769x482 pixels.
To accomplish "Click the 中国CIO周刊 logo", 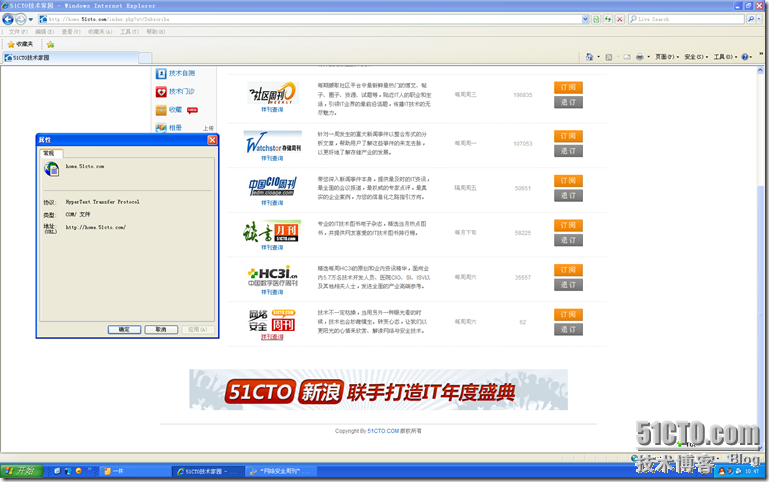I will pos(272,186).
